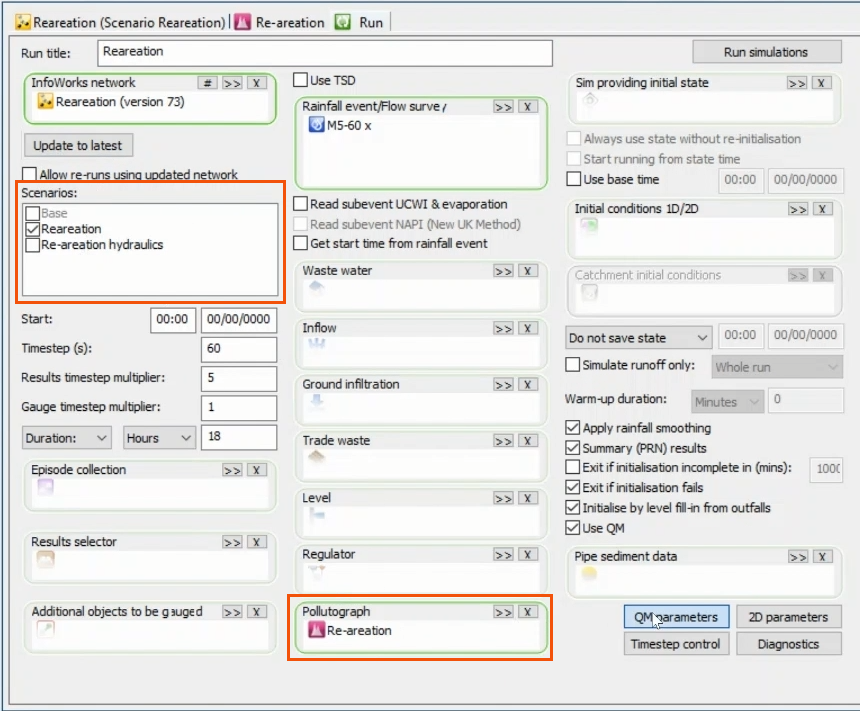Open the Do not save state dropdown
860x711 pixels.
click(700, 337)
